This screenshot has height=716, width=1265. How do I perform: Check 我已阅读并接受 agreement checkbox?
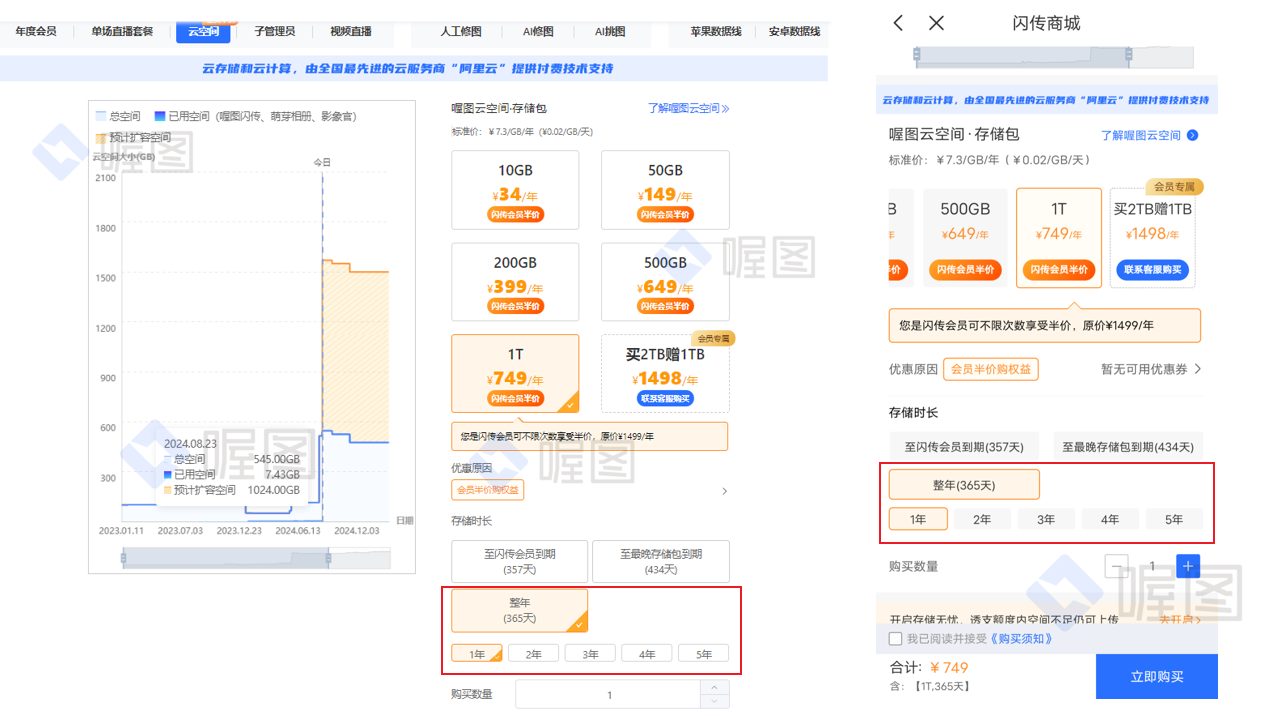(x=895, y=638)
